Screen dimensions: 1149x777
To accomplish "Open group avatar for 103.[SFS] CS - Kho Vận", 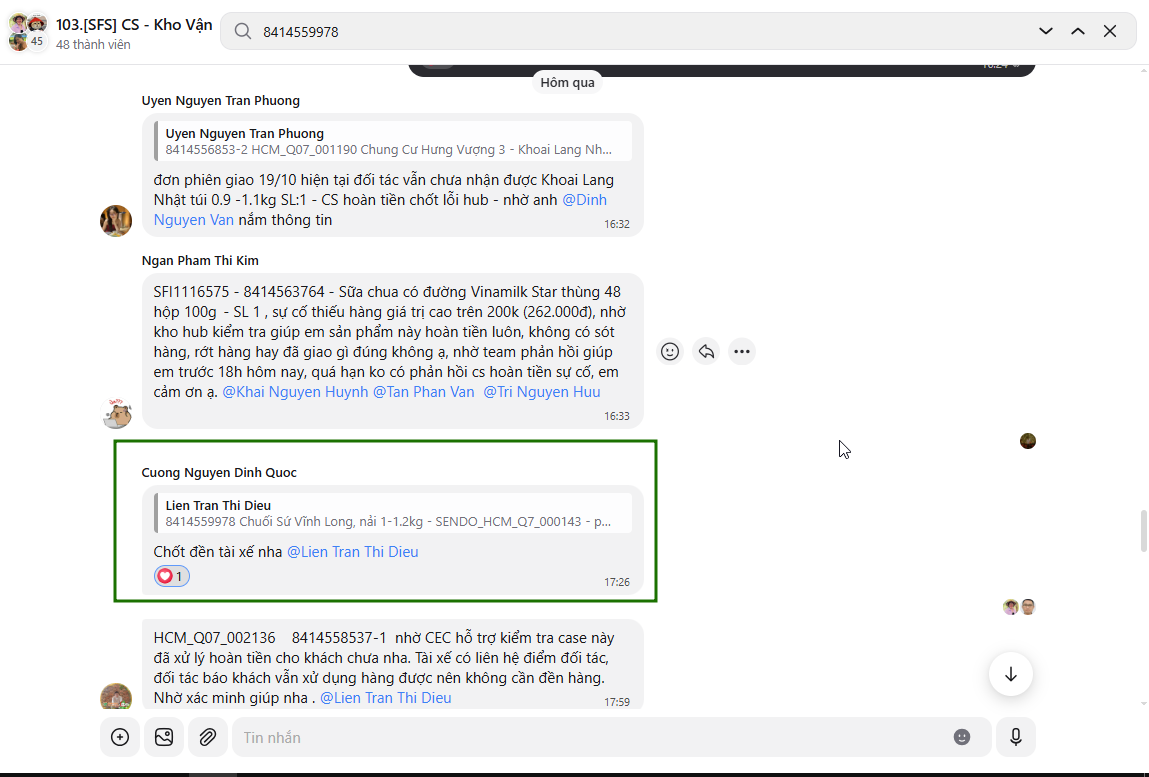I will (x=28, y=32).
